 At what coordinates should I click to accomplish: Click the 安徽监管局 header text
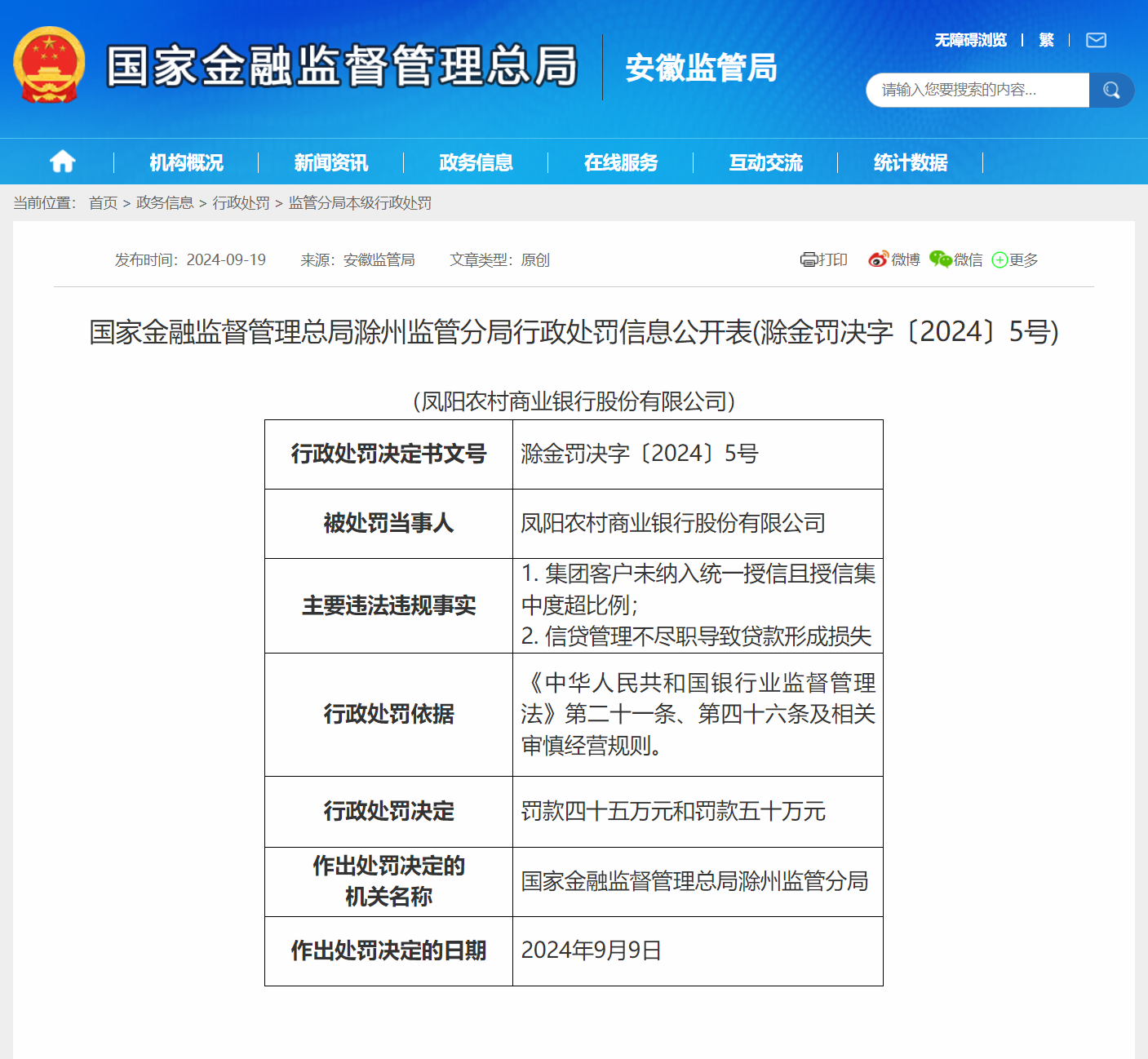tap(702, 68)
